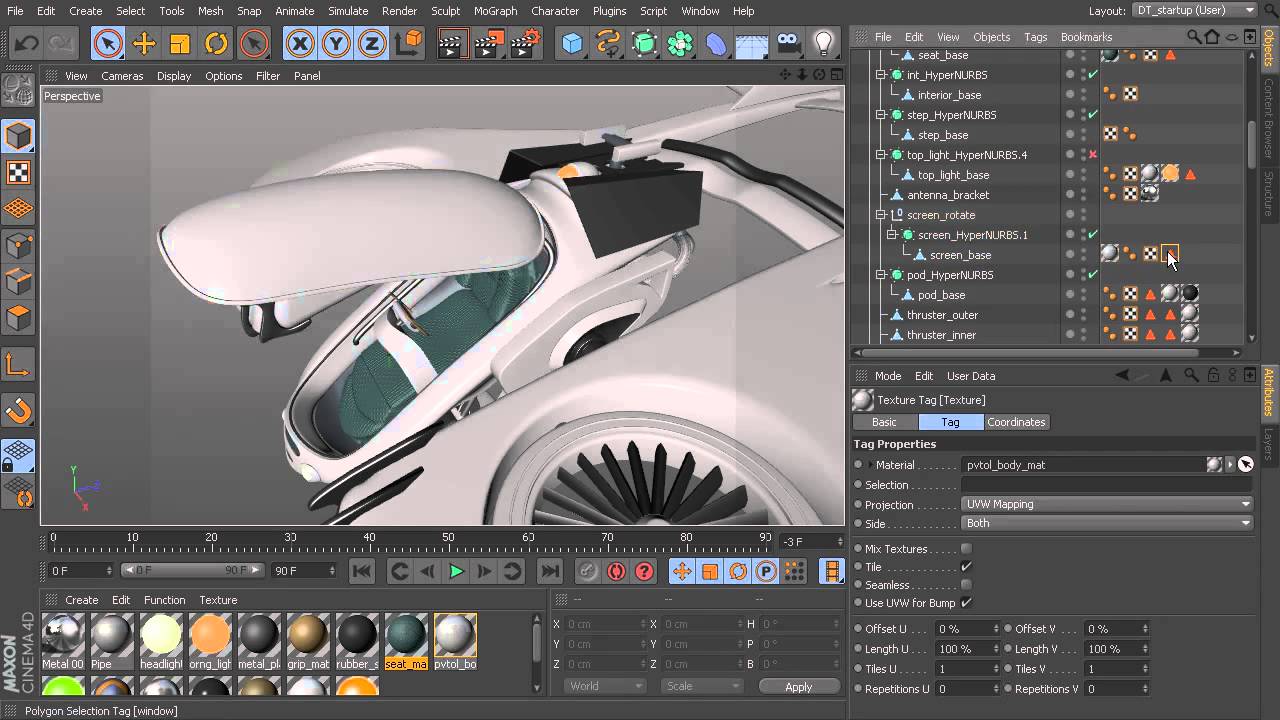1280x720 pixels.
Task: Click the Material pvtol_body_mat field
Action: click(x=1084, y=465)
